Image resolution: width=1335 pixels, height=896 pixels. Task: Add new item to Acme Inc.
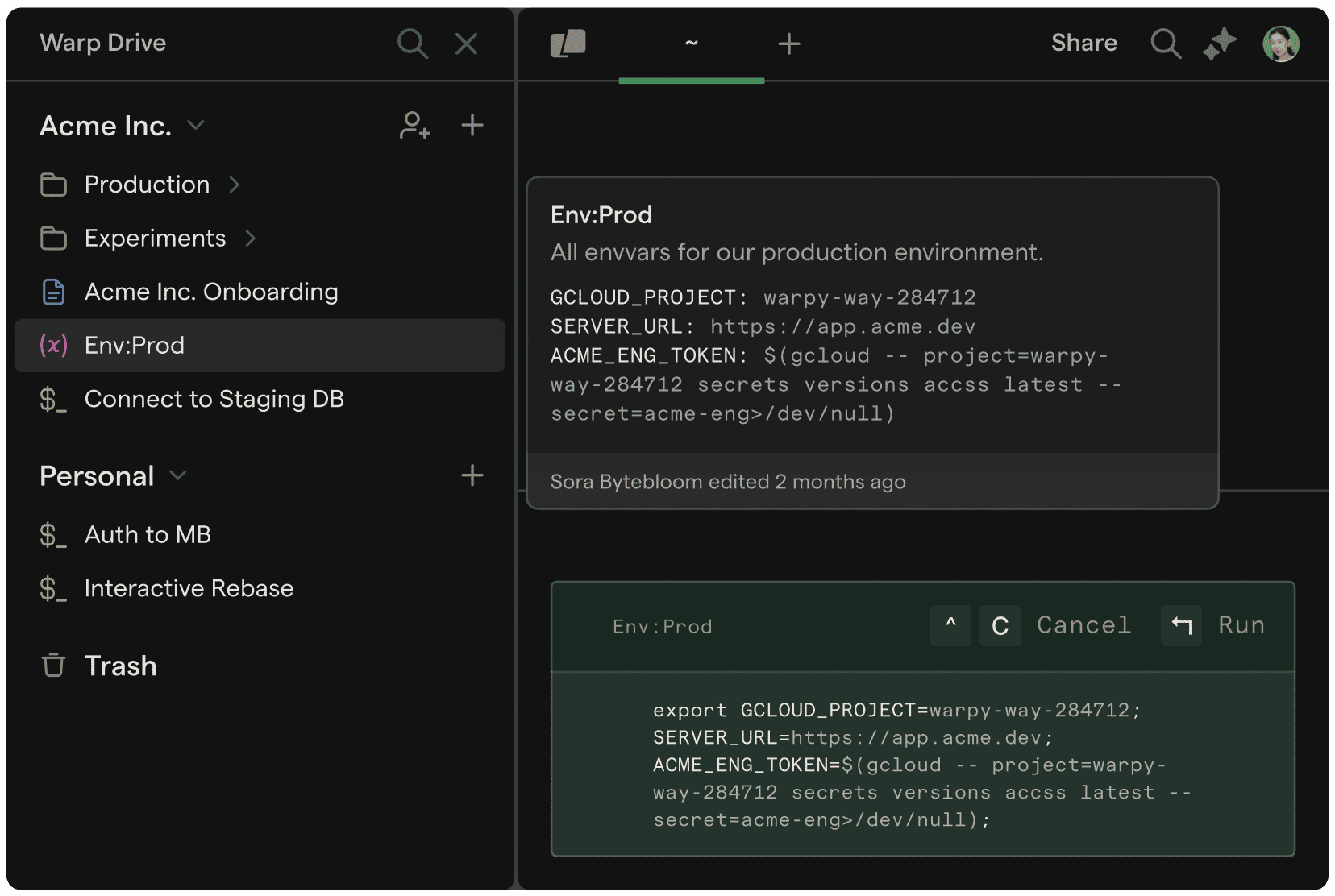(x=472, y=126)
